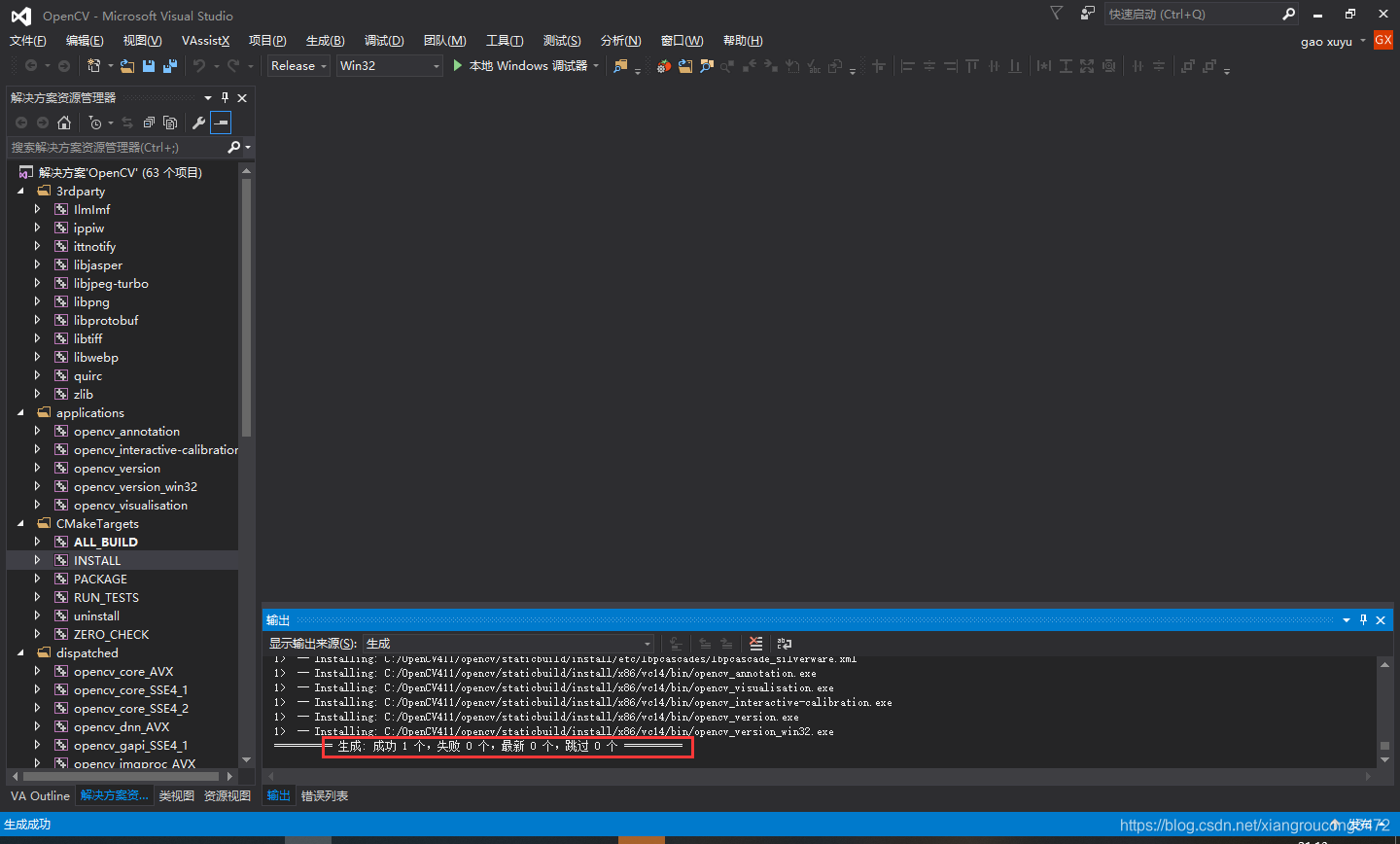
Task: Open the Output panel options dropdown arrow
Action: coord(1347,619)
